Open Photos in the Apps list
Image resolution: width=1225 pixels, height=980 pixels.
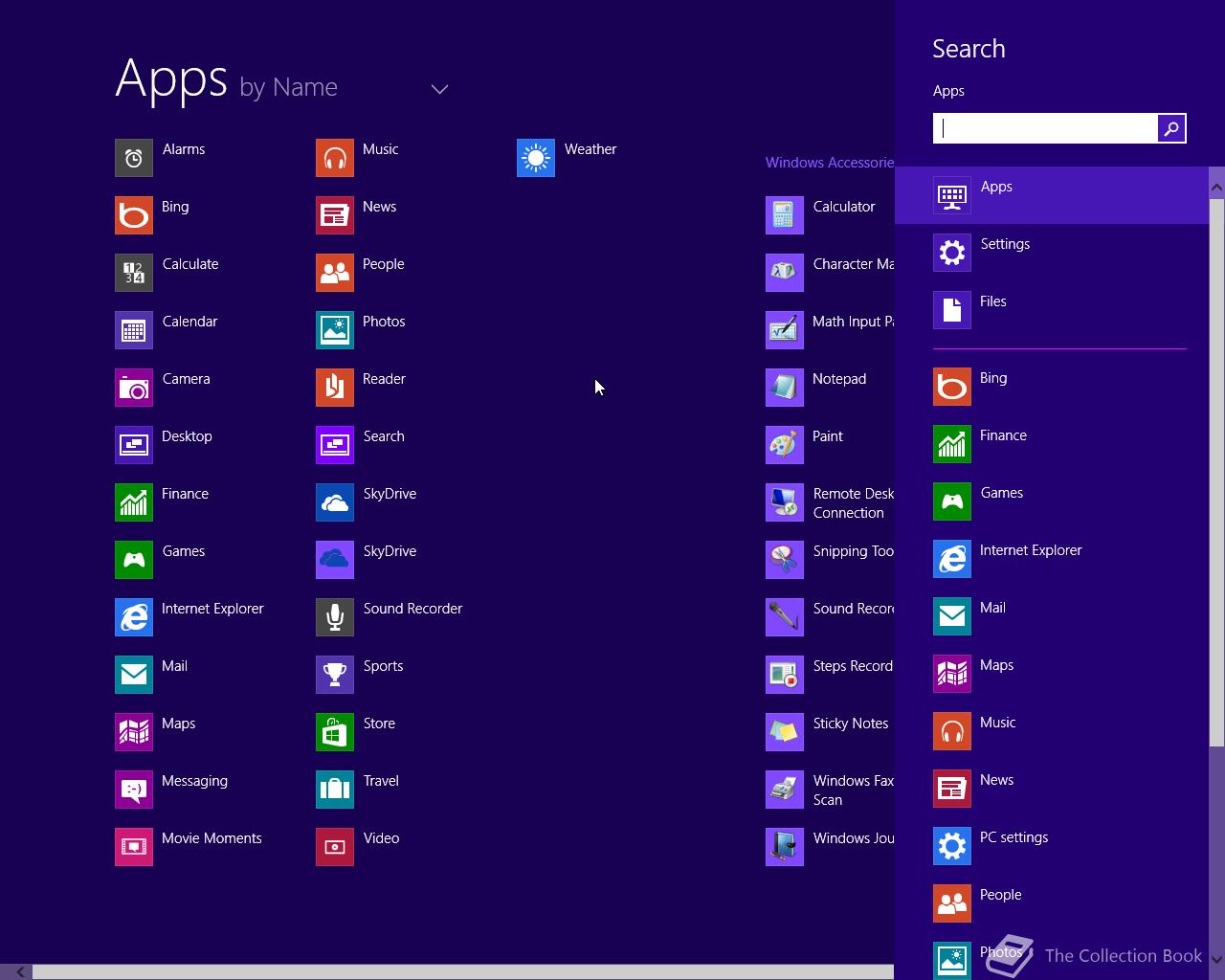(335, 330)
